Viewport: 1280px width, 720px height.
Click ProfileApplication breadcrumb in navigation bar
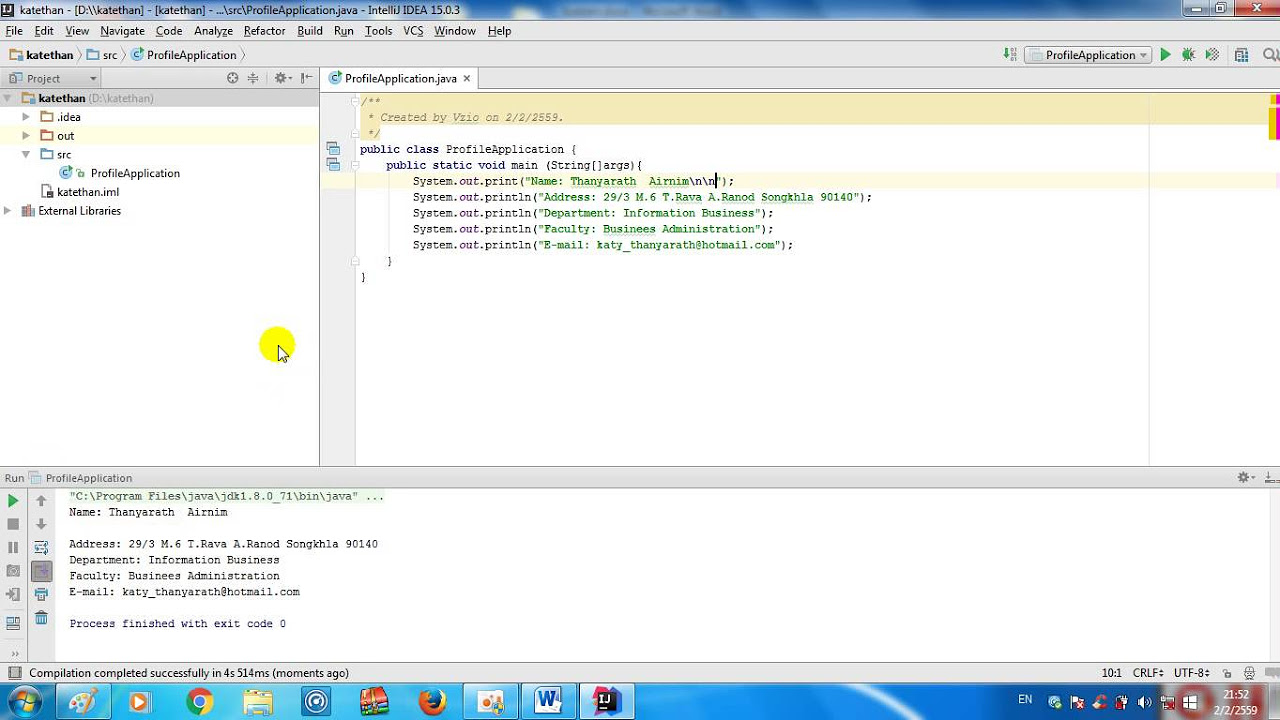click(184, 55)
